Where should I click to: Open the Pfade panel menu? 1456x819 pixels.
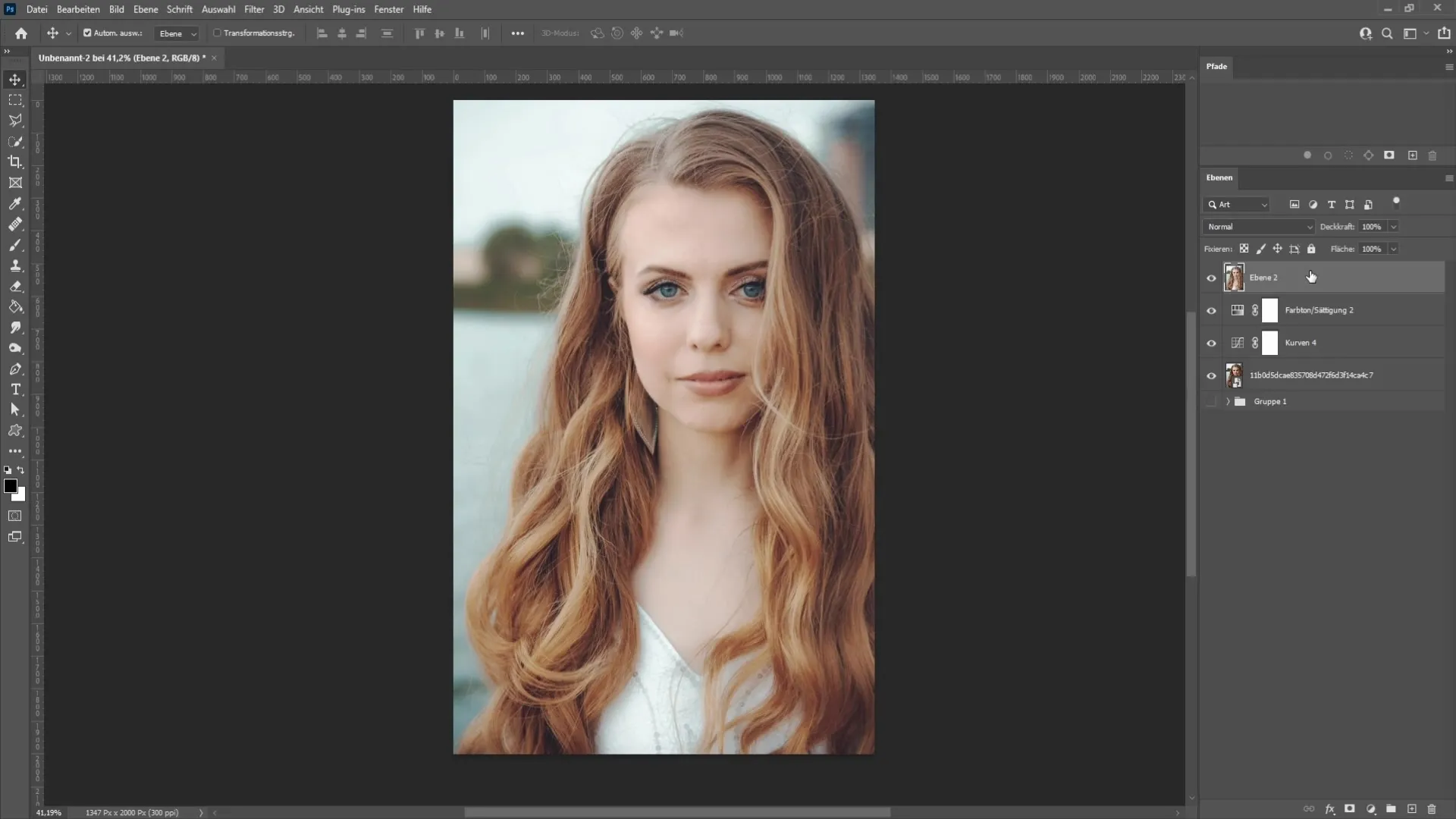pos(1448,67)
